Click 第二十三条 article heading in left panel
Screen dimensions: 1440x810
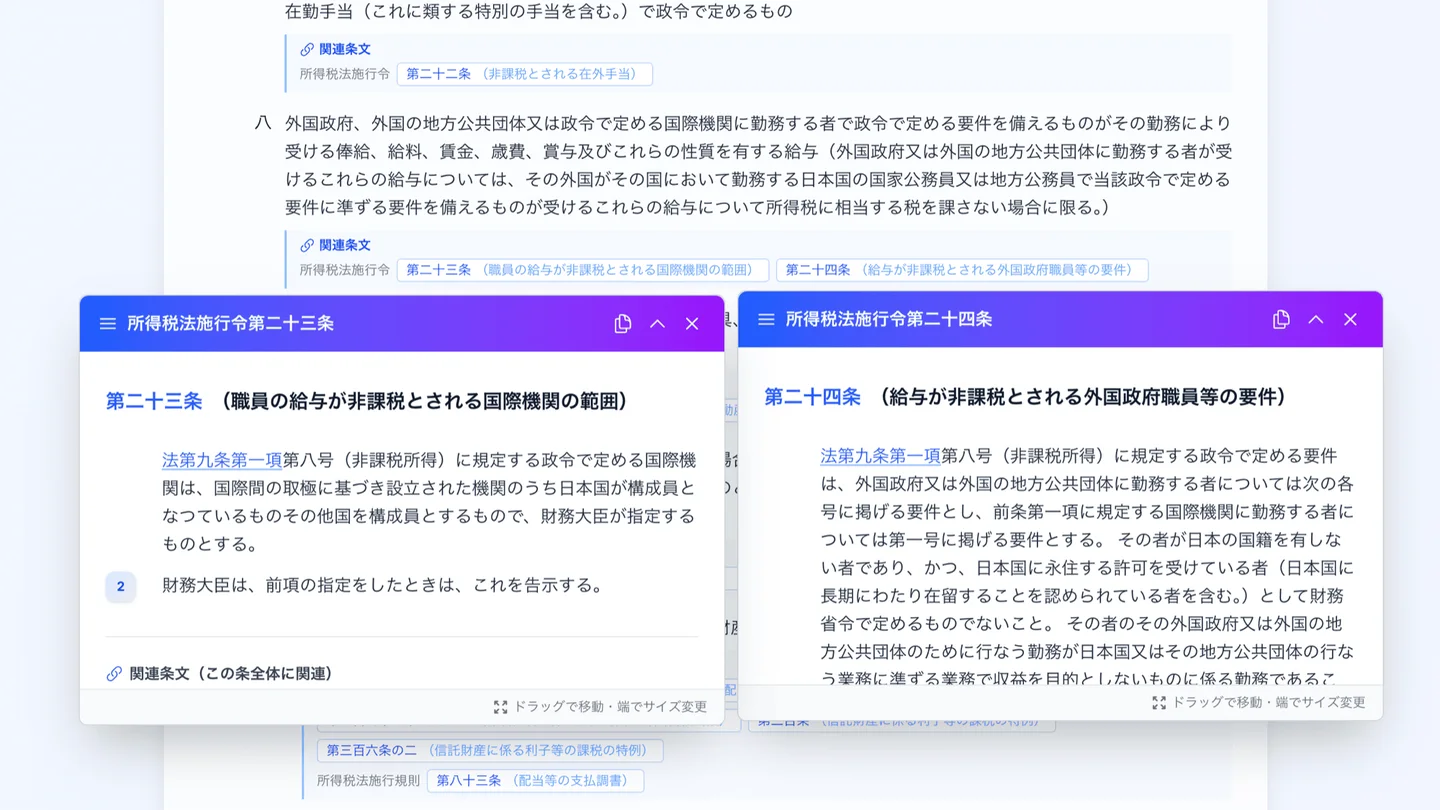click(x=154, y=401)
